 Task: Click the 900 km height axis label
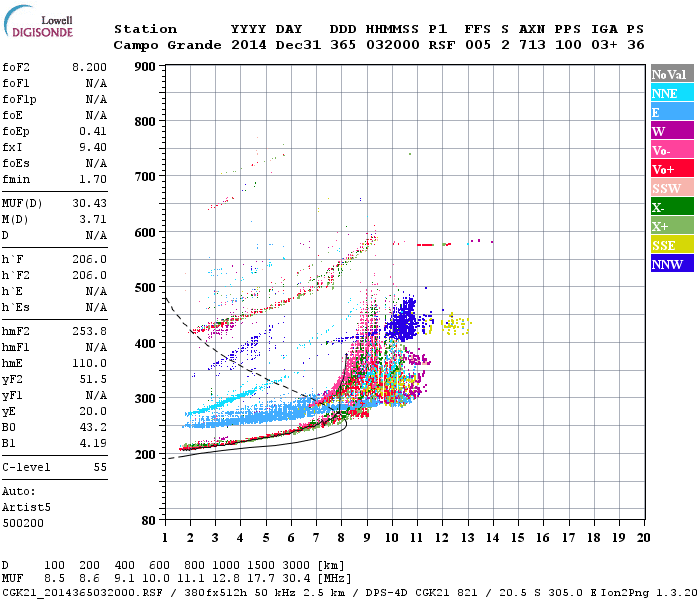pyautogui.click(x=145, y=67)
